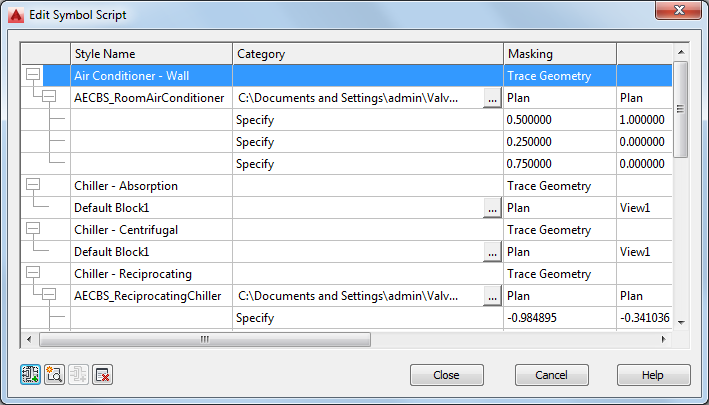Image resolution: width=709 pixels, height=405 pixels.
Task: Click ellipsis button for Chiller - Centrifugal Default Block1
Action: coord(491,252)
